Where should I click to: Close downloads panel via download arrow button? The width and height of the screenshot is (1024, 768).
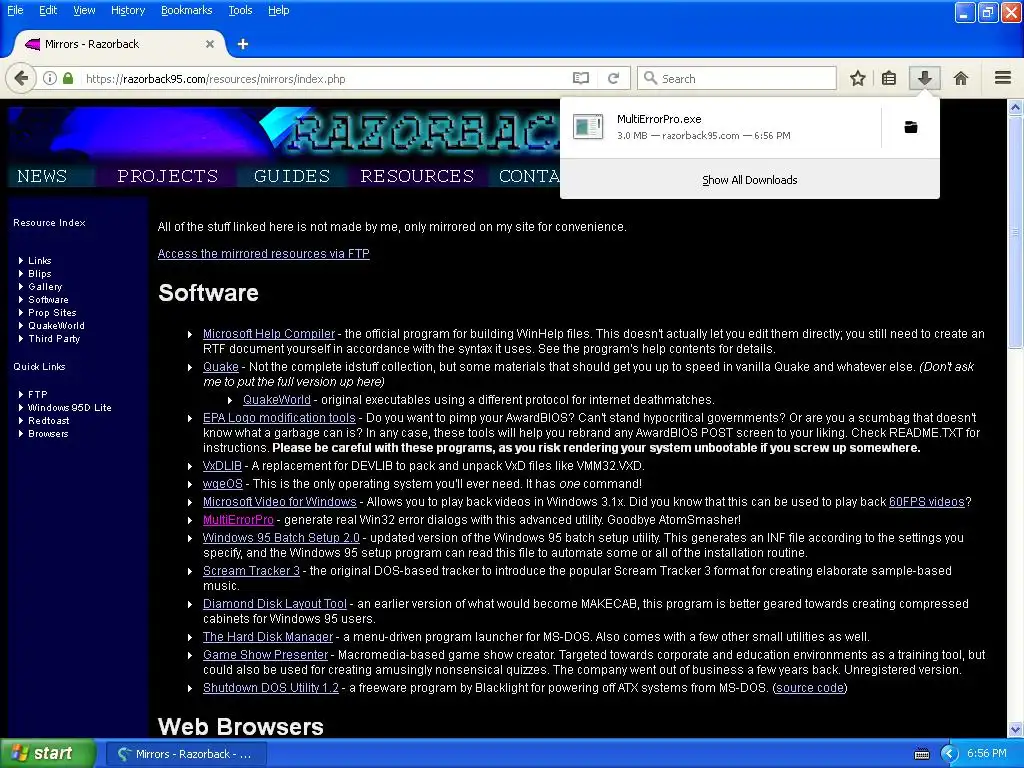tap(924, 78)
